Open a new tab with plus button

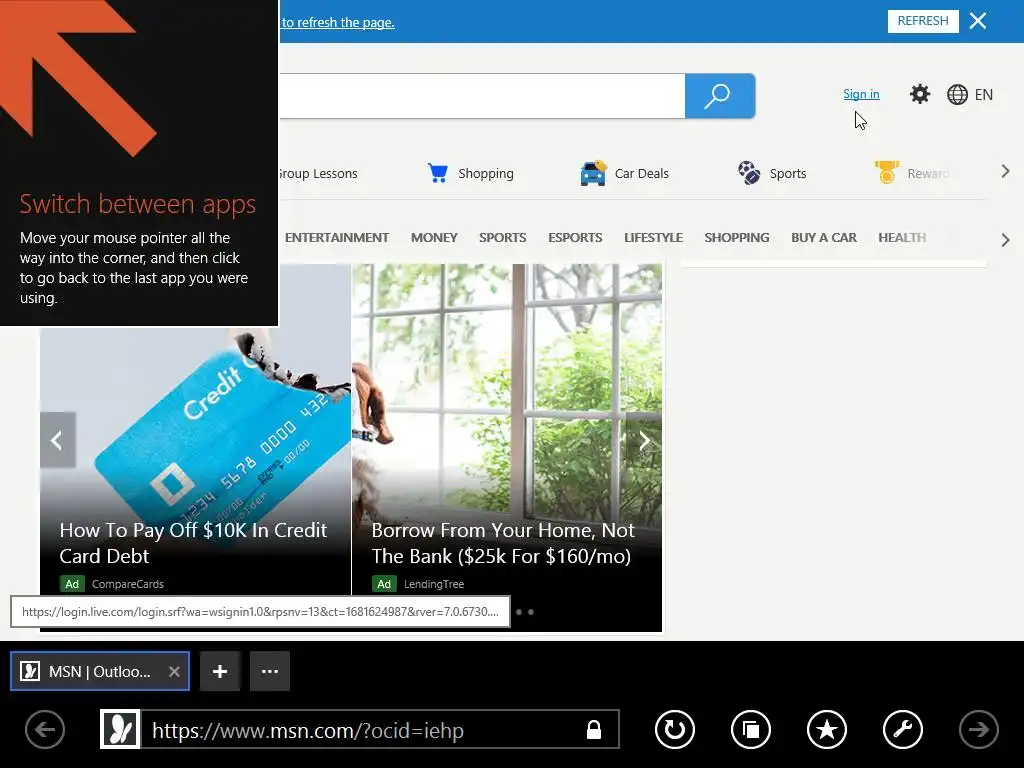click(x=220, y=671)
